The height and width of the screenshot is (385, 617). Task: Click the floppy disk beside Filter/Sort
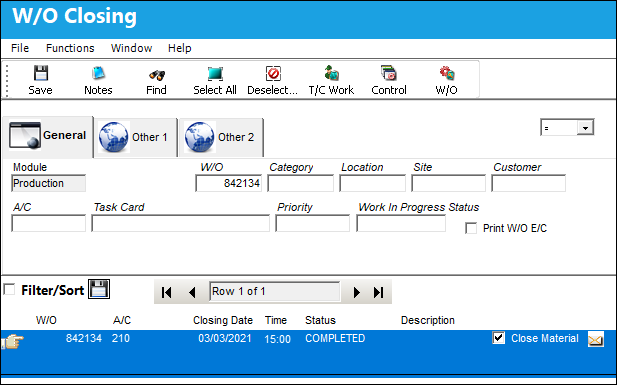99,289
